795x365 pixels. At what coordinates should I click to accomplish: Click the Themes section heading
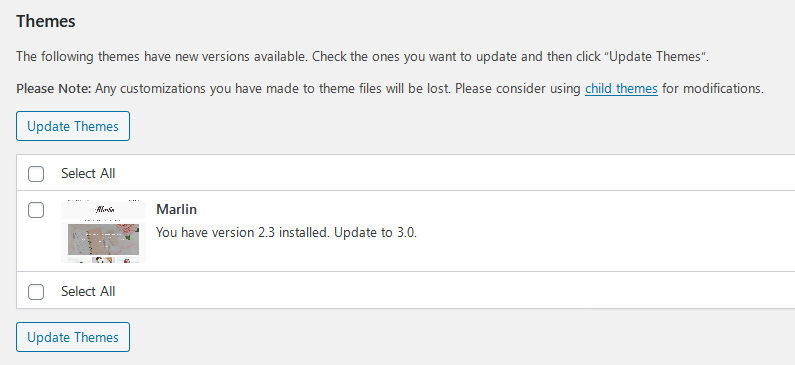coord(46,21)
